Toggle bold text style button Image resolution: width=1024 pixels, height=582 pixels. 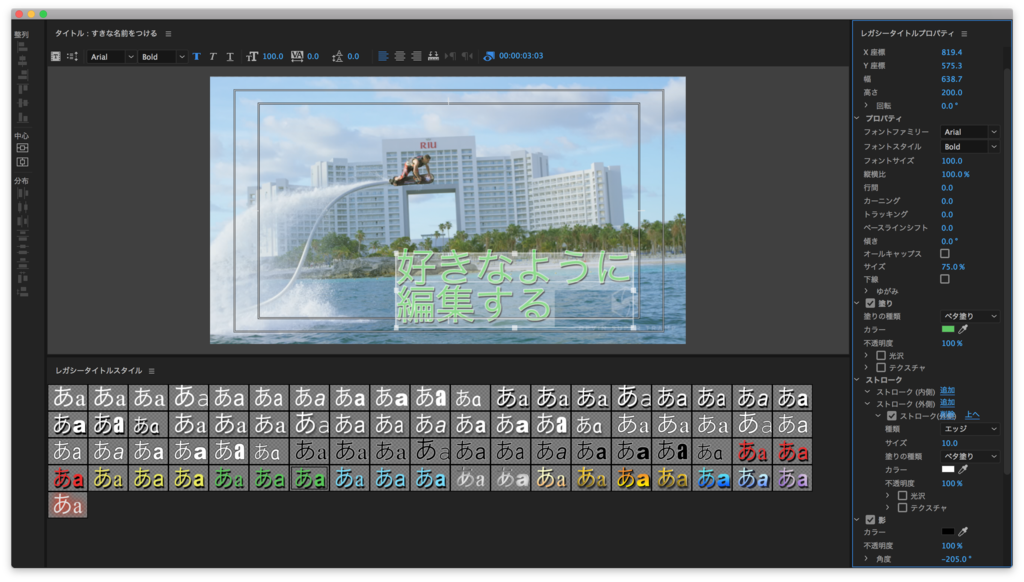[197, 56]
